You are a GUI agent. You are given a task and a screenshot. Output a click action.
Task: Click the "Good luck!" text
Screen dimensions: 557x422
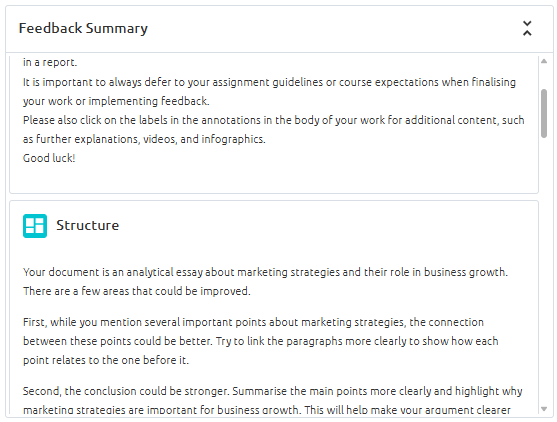tap(49, 158)
